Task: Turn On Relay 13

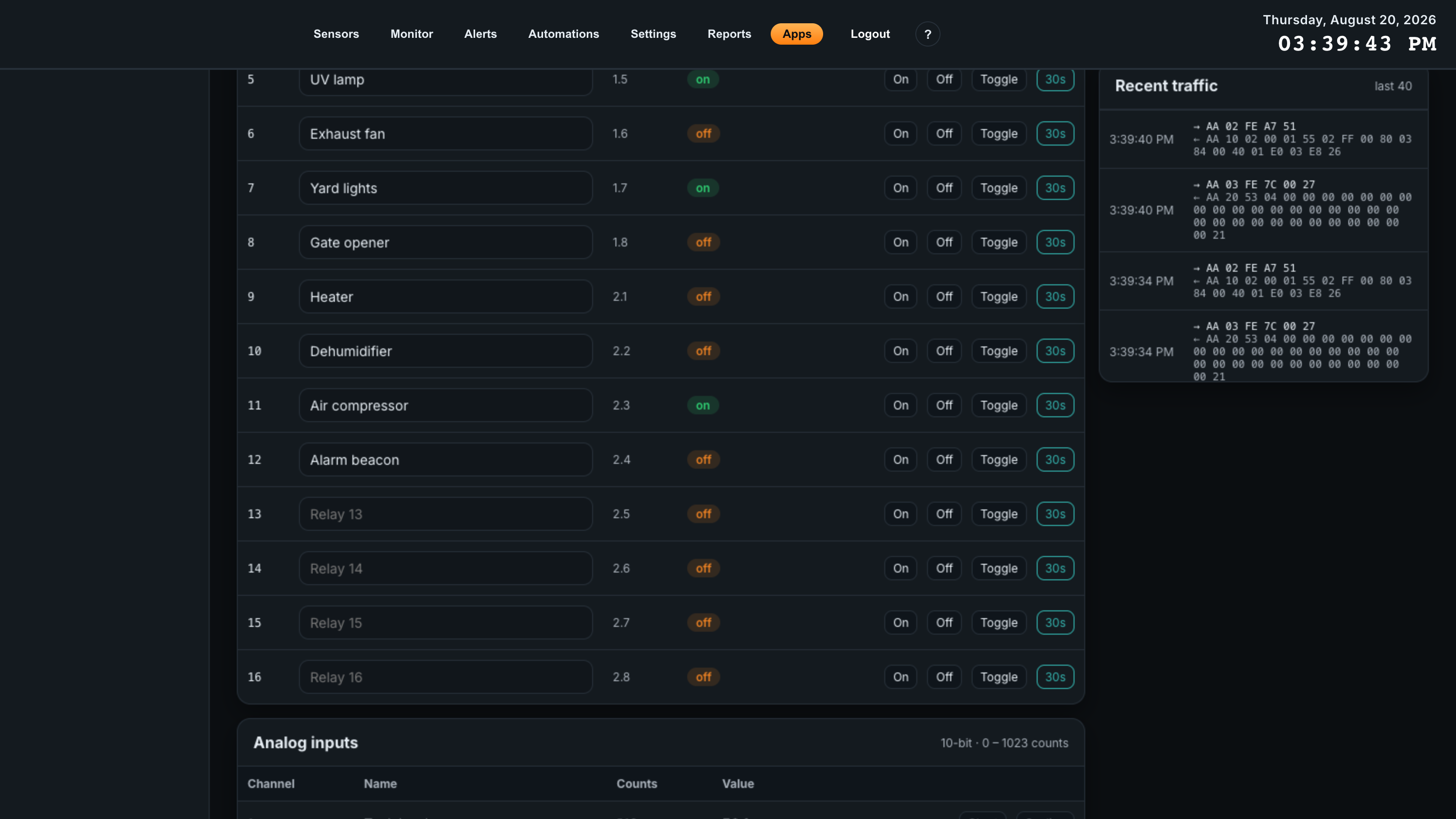Action: pos(901,513)
